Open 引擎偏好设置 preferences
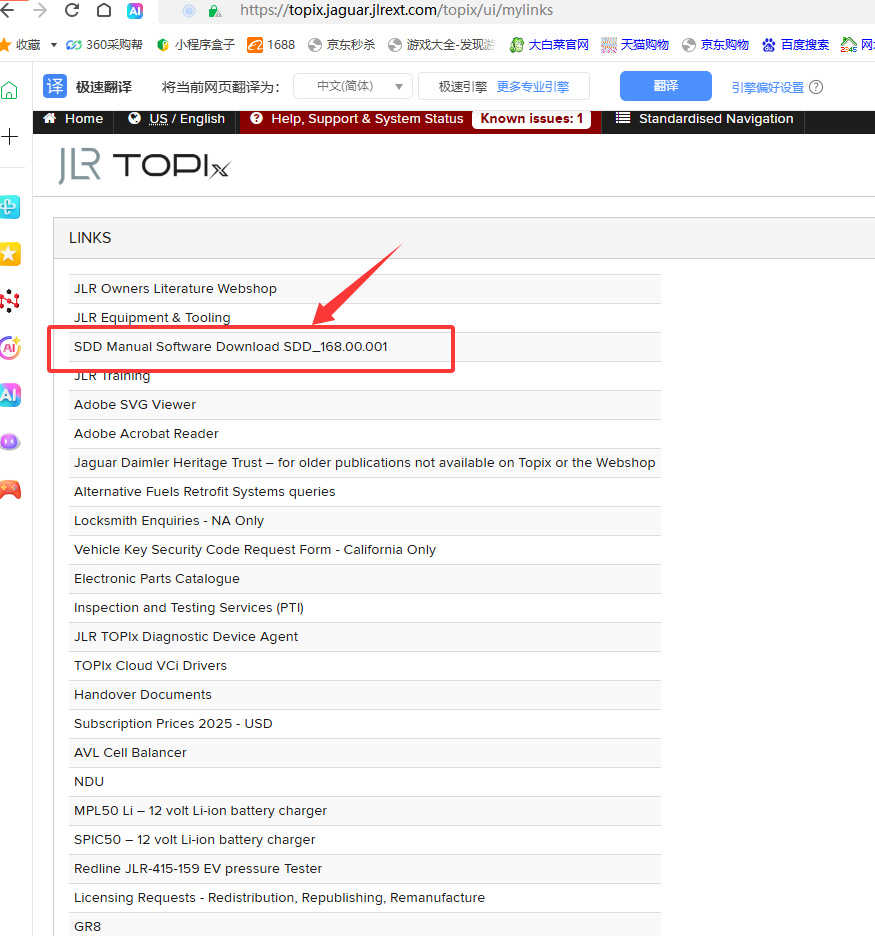This screenshot has width=875, height=936. pyautogui.click(x=768, y=87)
